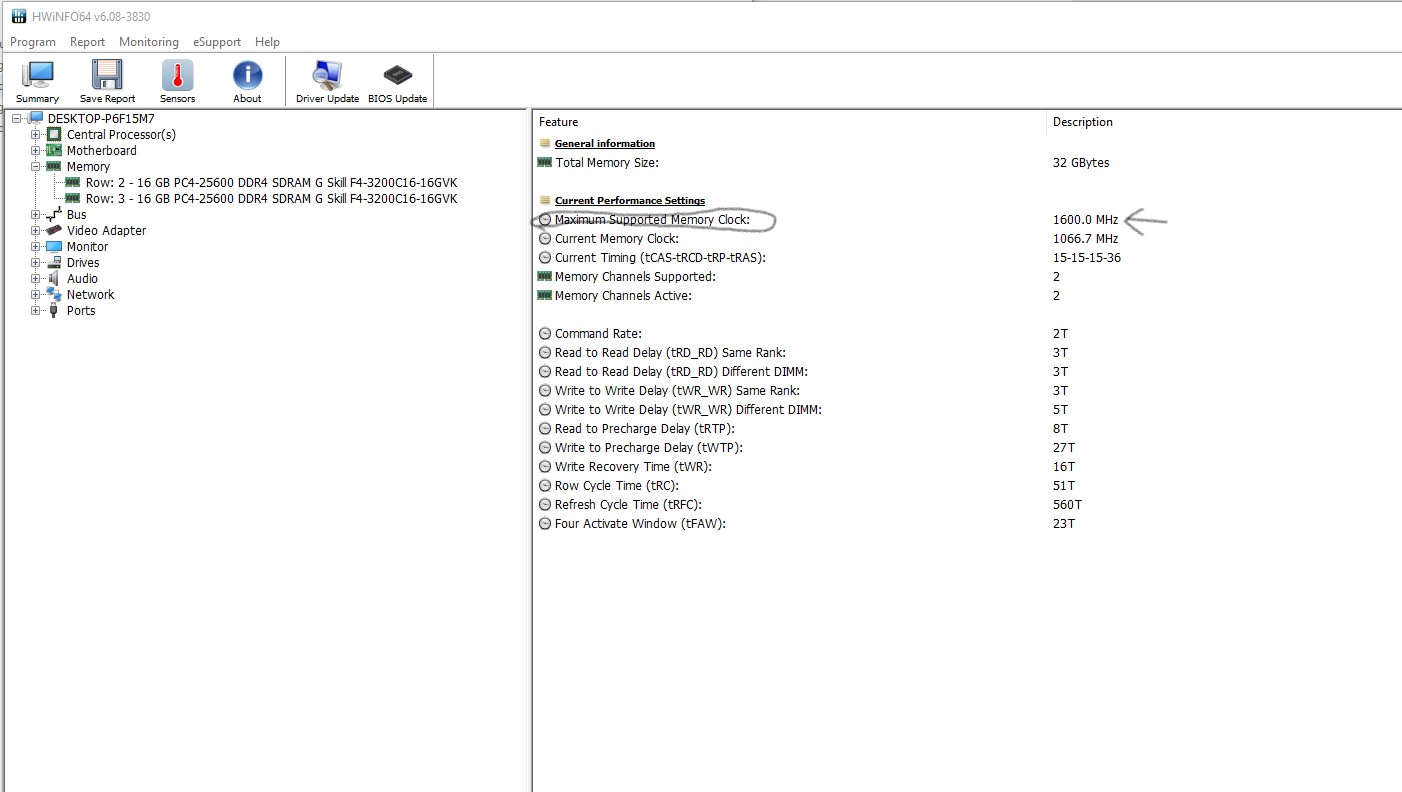This screenshot has width=1402, height=792.
Task: Open the Report menu
Action: [x=87, y=42]
